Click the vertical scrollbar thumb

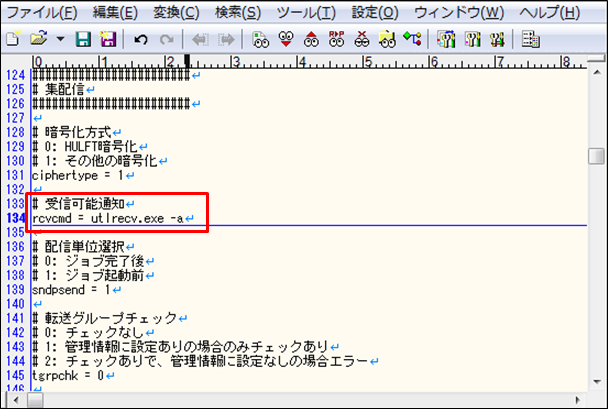(597, 157)
